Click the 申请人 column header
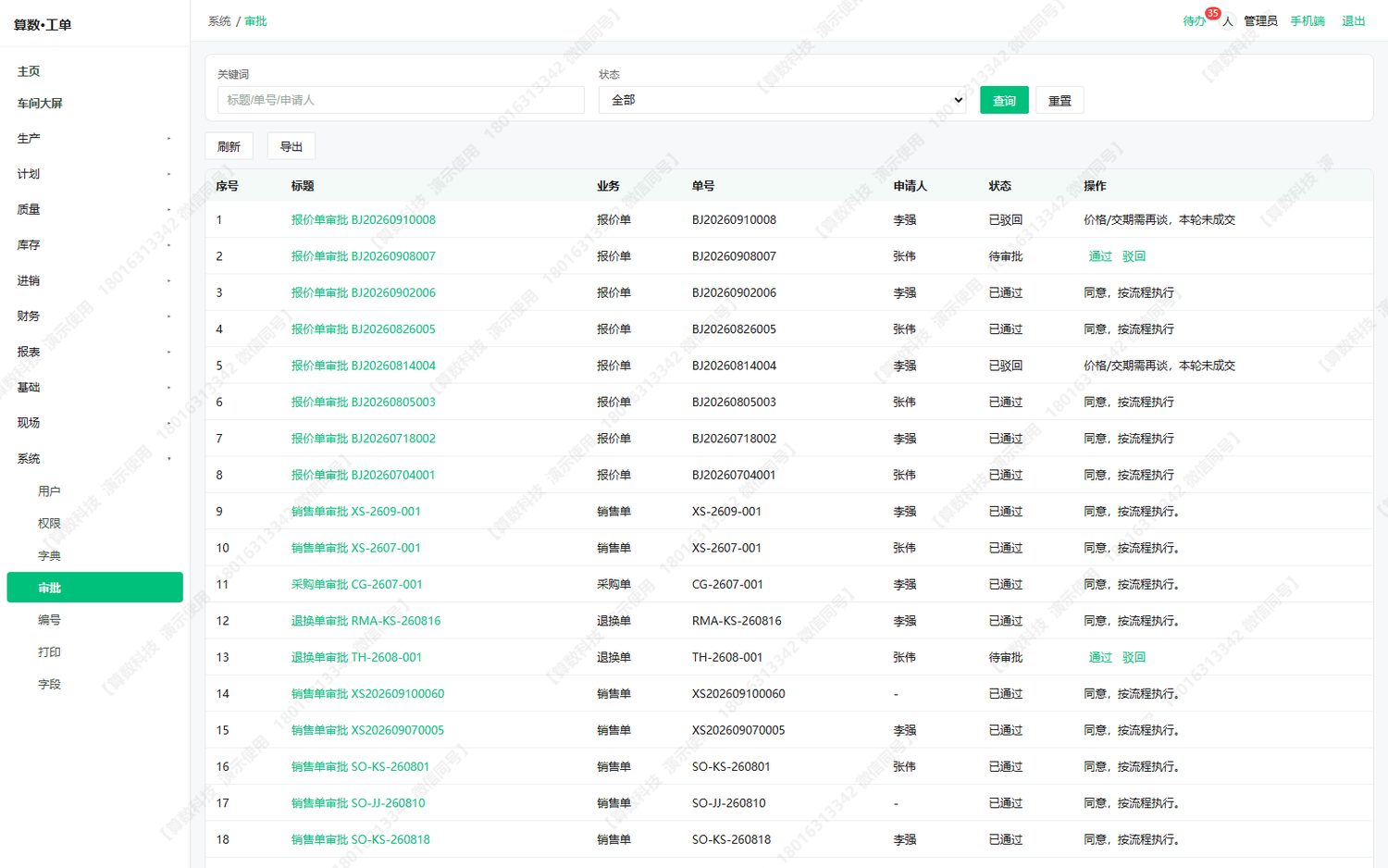This screenshot has height=868, width=1388. (910, 186)
